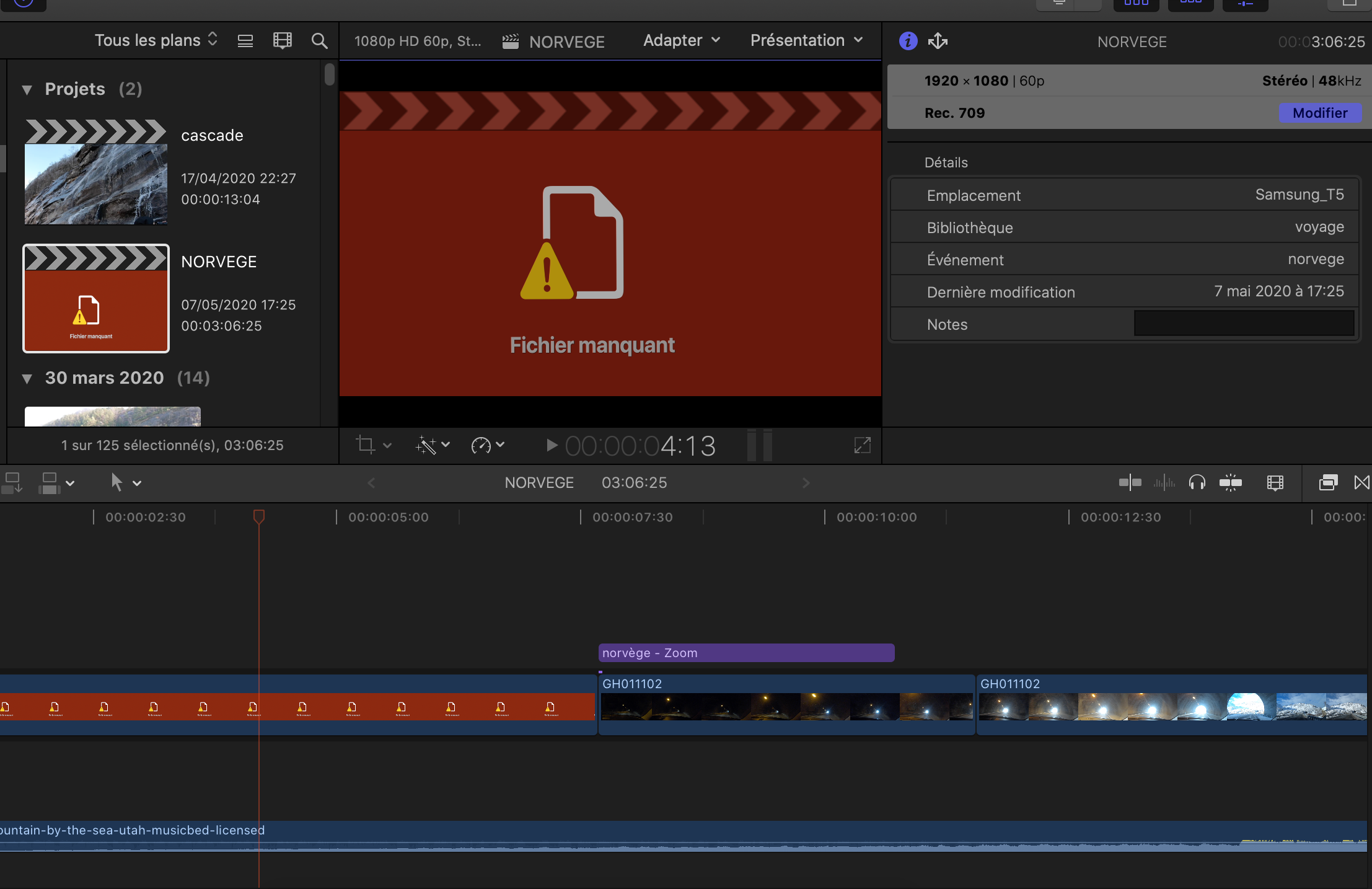Toggle solo headphones button
Viewport: 1372px width, 889px height.
point(1197,482)
